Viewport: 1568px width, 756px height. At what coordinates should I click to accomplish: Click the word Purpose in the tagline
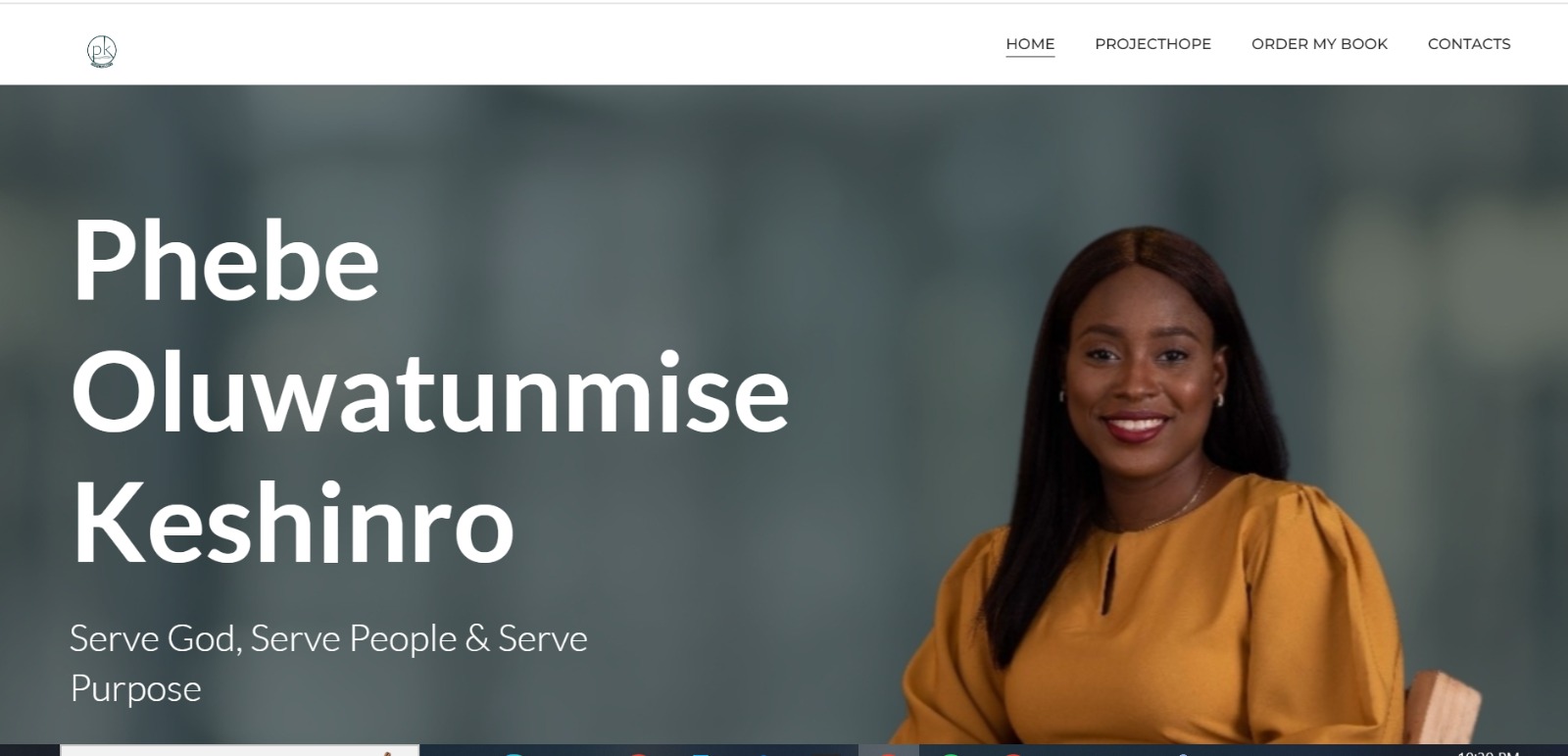(135, 688)
